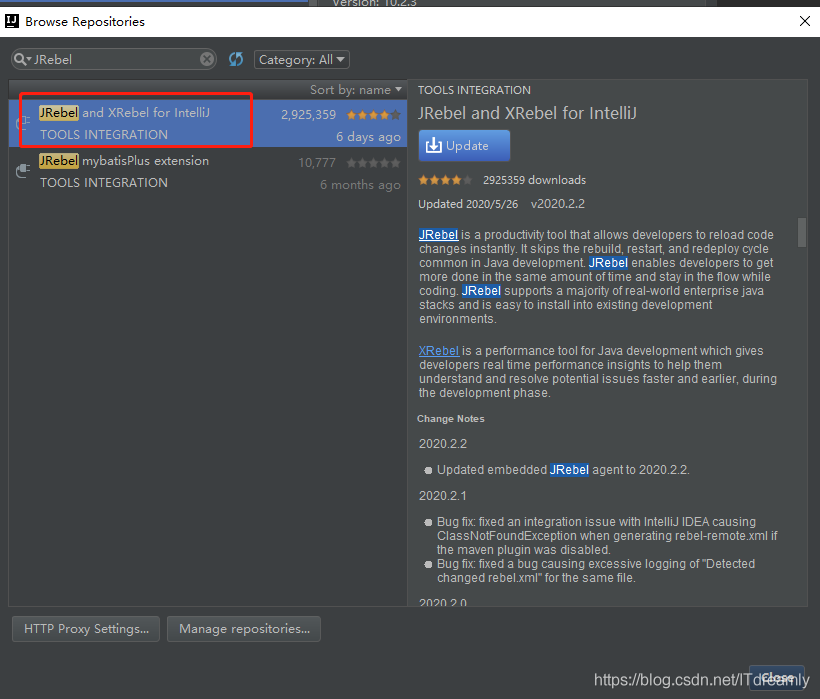Select JRebel mybatisPlus extension plugin
The width and height of the screenshot is (820, 699).
(x=208, y=171)
